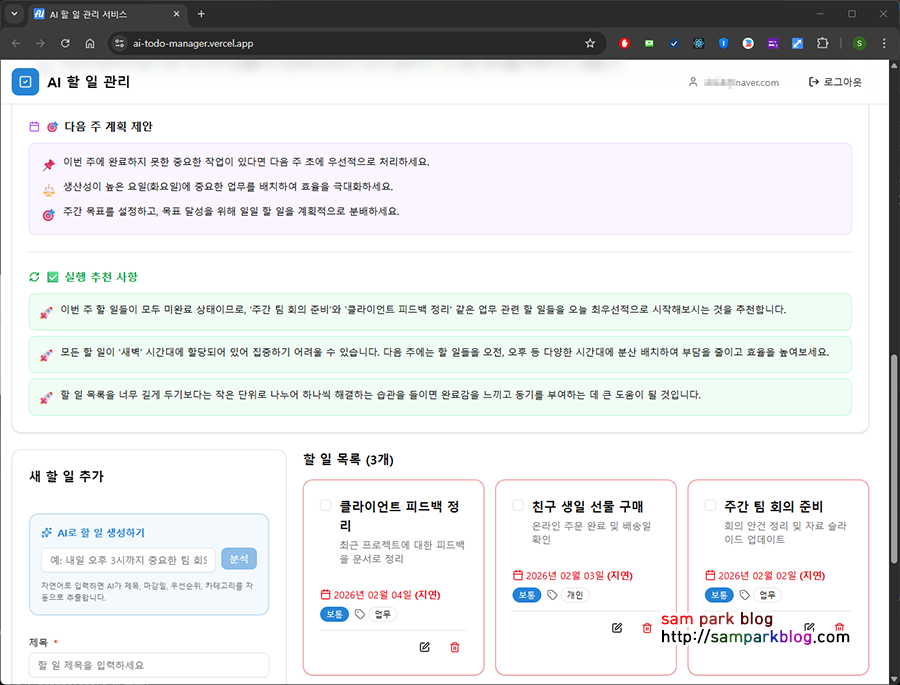900x685 pixels.
Task: Click the AI 할 일 input field
Action: point(129,559)
